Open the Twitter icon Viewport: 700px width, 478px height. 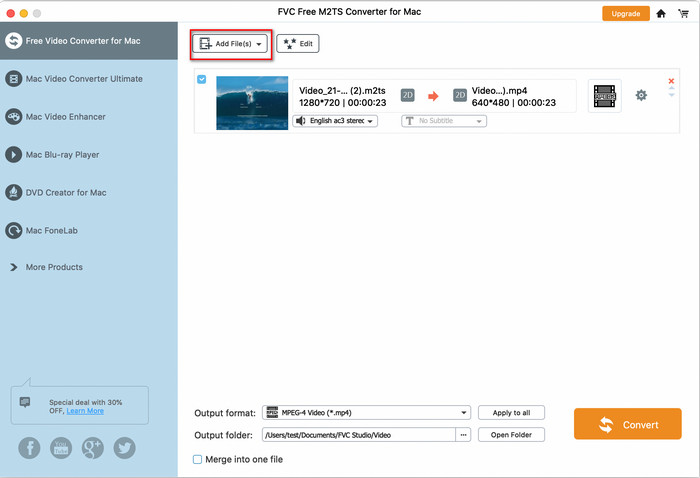[x=125, y=448]
